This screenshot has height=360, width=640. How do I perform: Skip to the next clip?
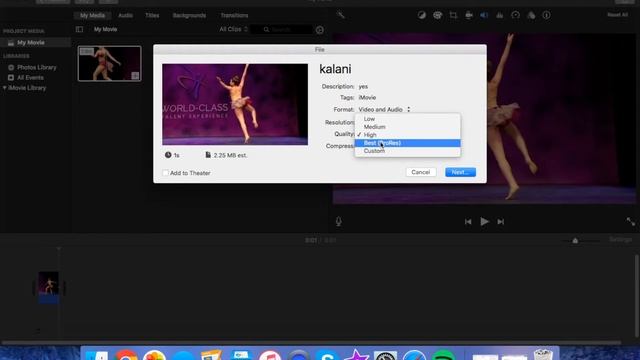tap(501, 222)
